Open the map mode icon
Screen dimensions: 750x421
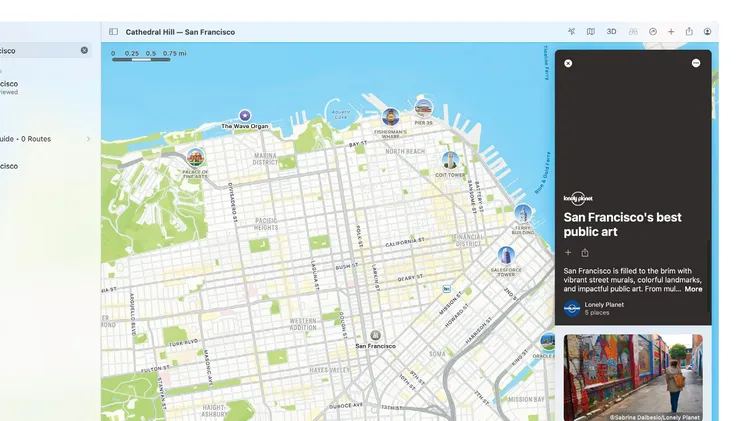[591, 32]
